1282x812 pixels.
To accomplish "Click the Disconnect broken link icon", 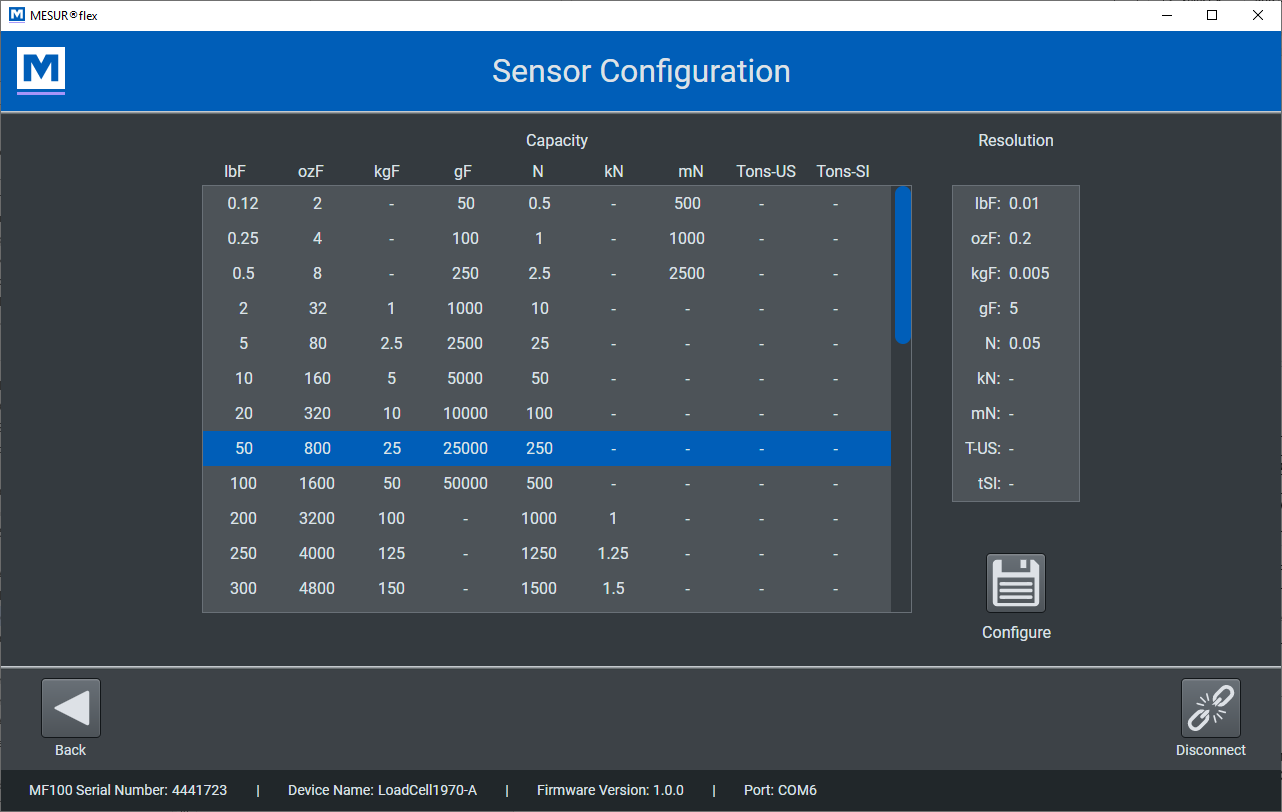I will (1210, 708).
